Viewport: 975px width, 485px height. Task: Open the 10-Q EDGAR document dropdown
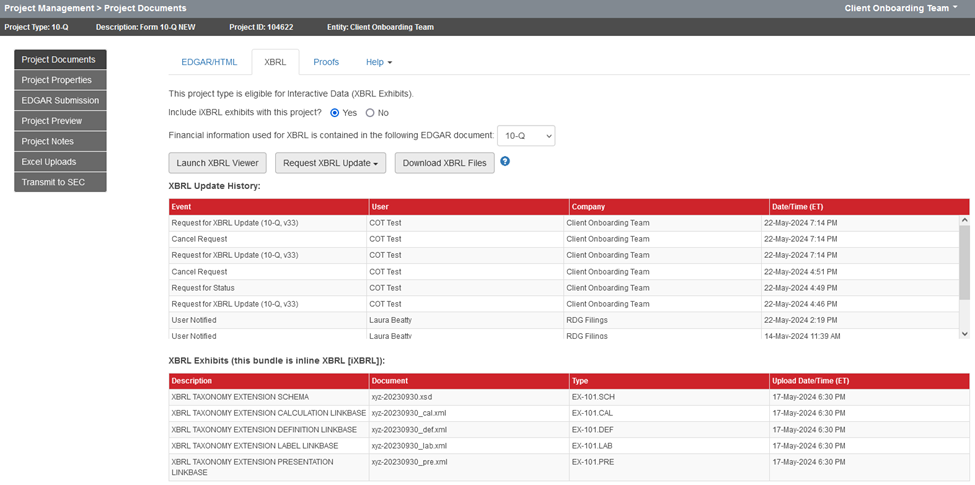(x=526, y=135)
